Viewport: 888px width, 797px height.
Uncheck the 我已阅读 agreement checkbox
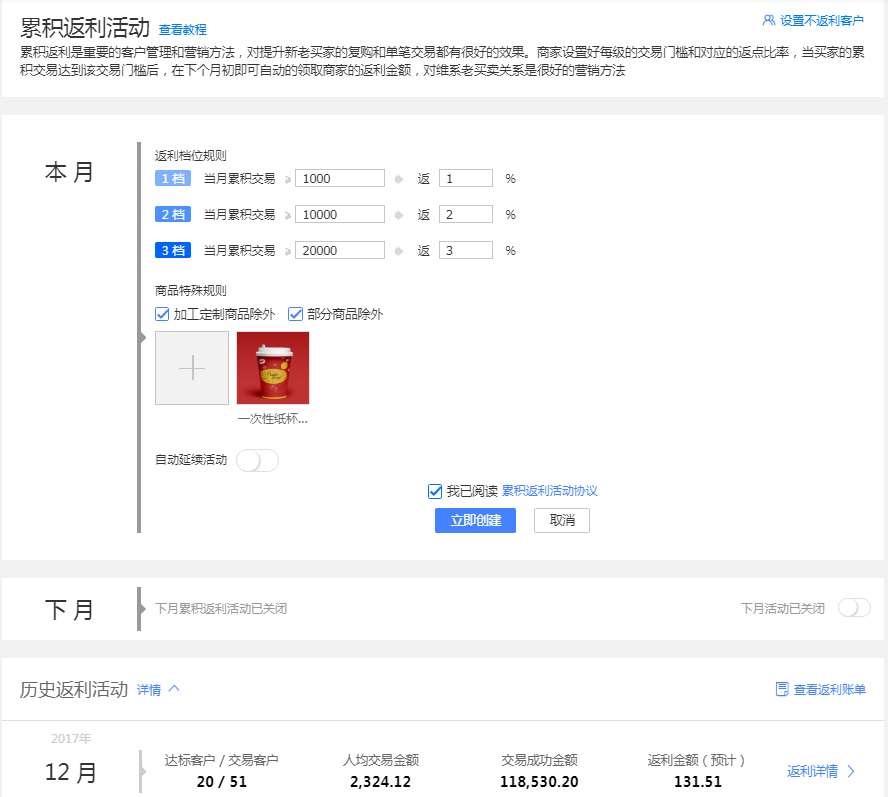[x=435, y=491]
